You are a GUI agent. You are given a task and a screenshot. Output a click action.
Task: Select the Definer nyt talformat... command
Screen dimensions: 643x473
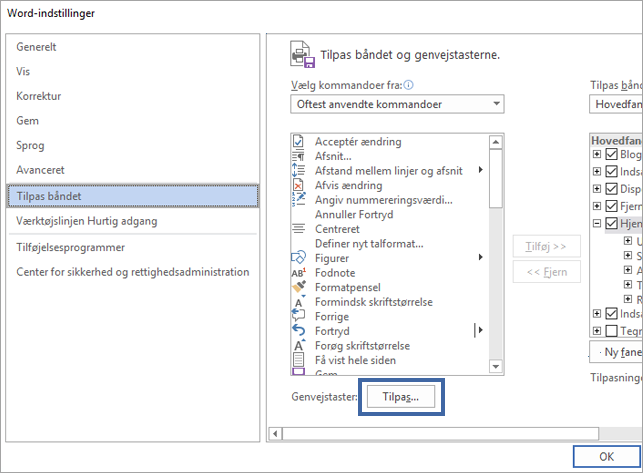tap(369, 244)
